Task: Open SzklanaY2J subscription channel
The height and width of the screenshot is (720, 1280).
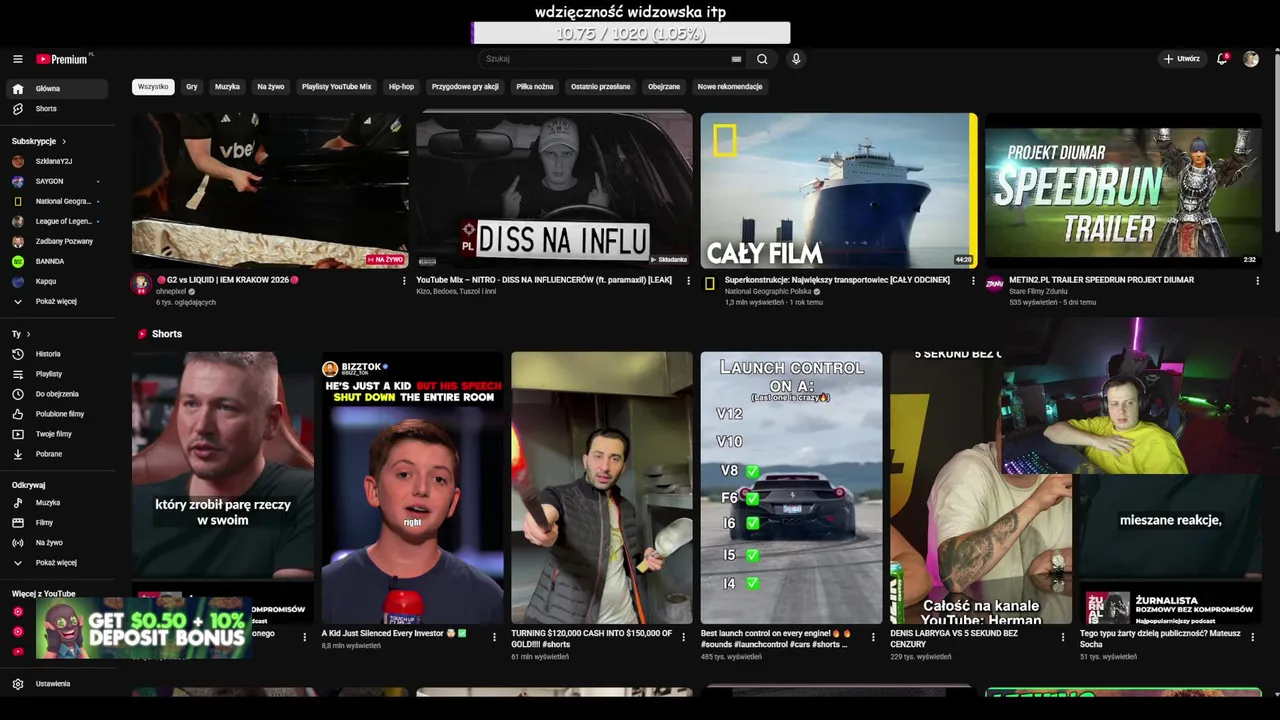Action: point(58,161)
